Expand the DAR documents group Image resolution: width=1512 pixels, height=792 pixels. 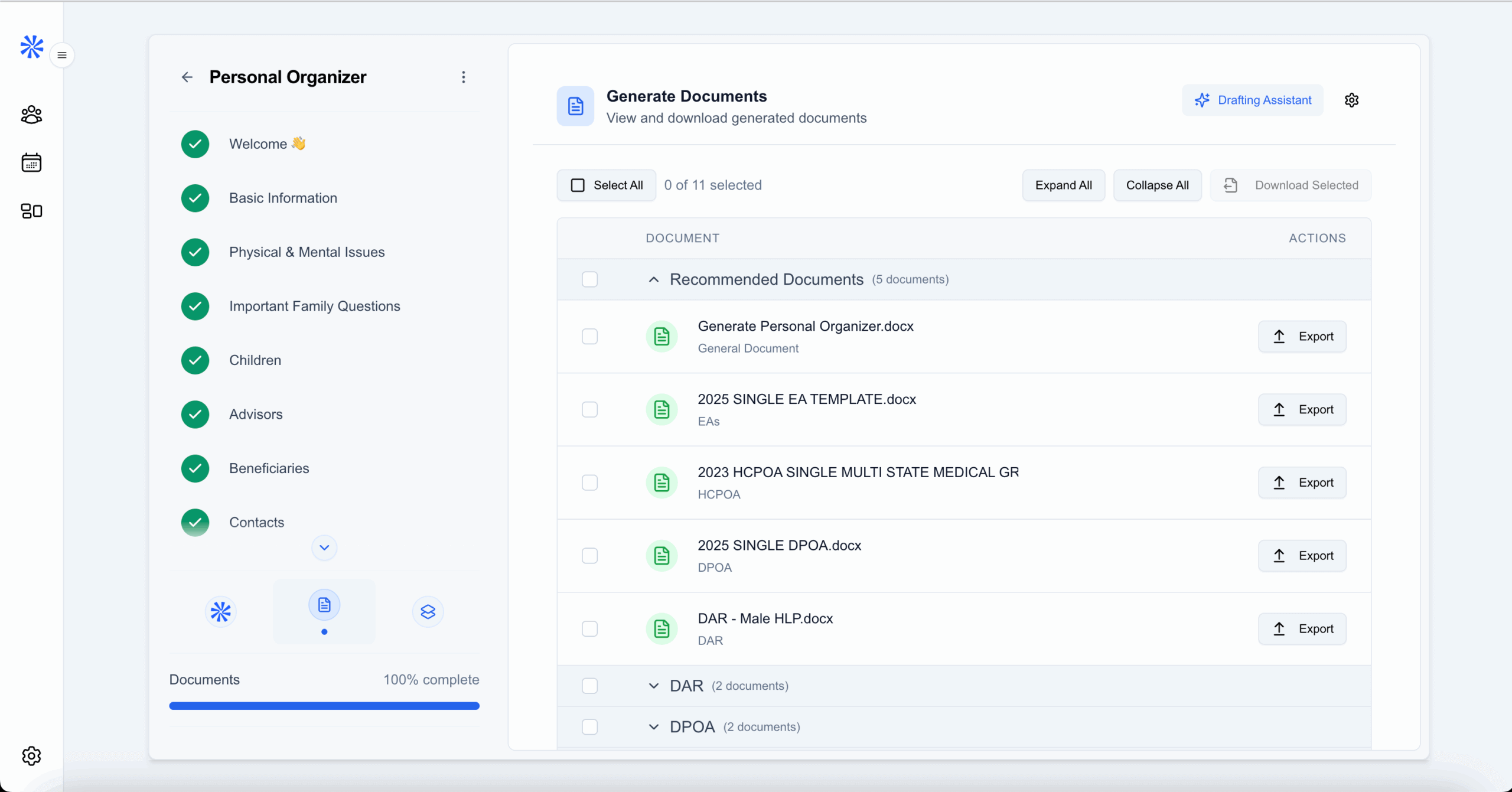click(654, 686)
